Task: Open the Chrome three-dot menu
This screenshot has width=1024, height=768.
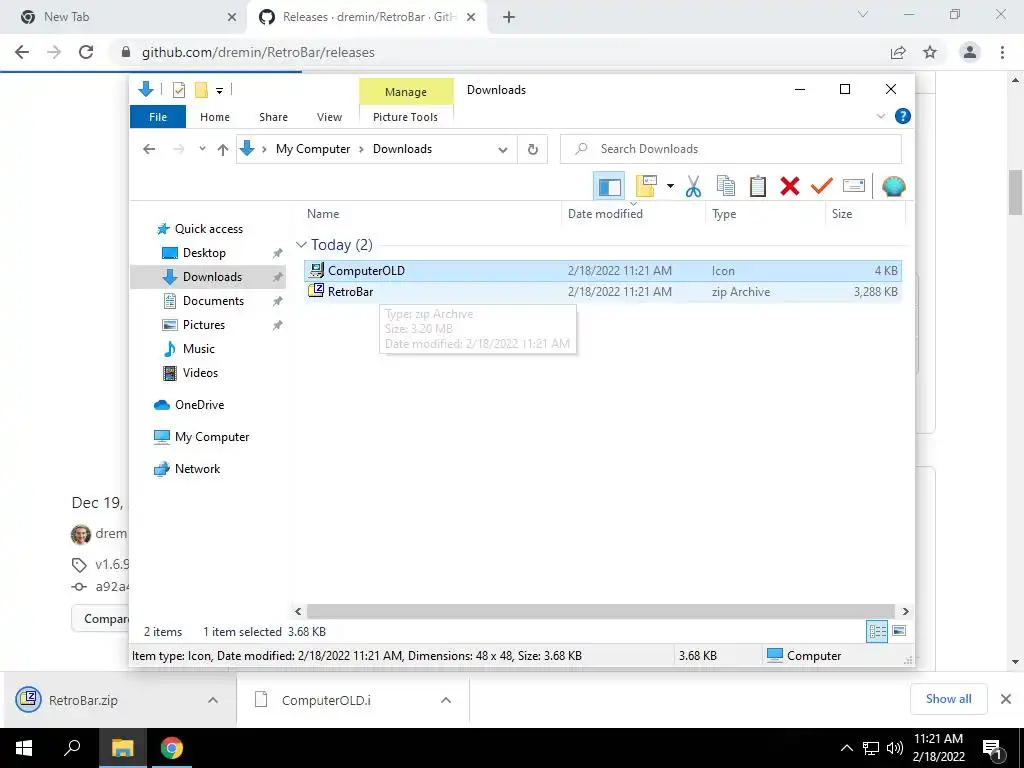Action: [1002, 52]
